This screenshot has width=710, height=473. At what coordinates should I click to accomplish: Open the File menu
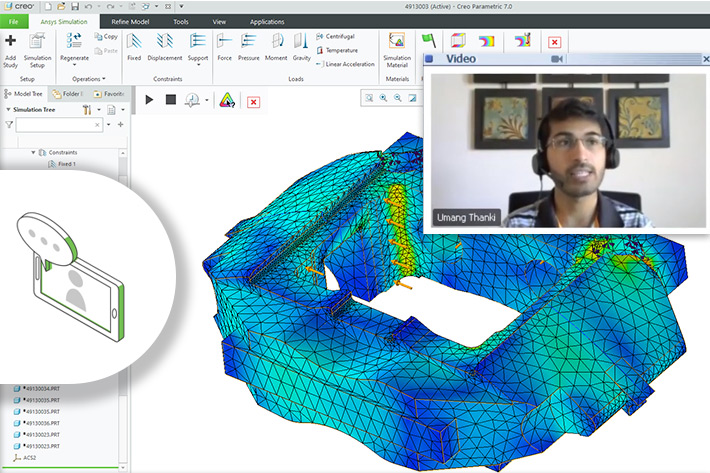pyautogui.click(x=14, y=21)
